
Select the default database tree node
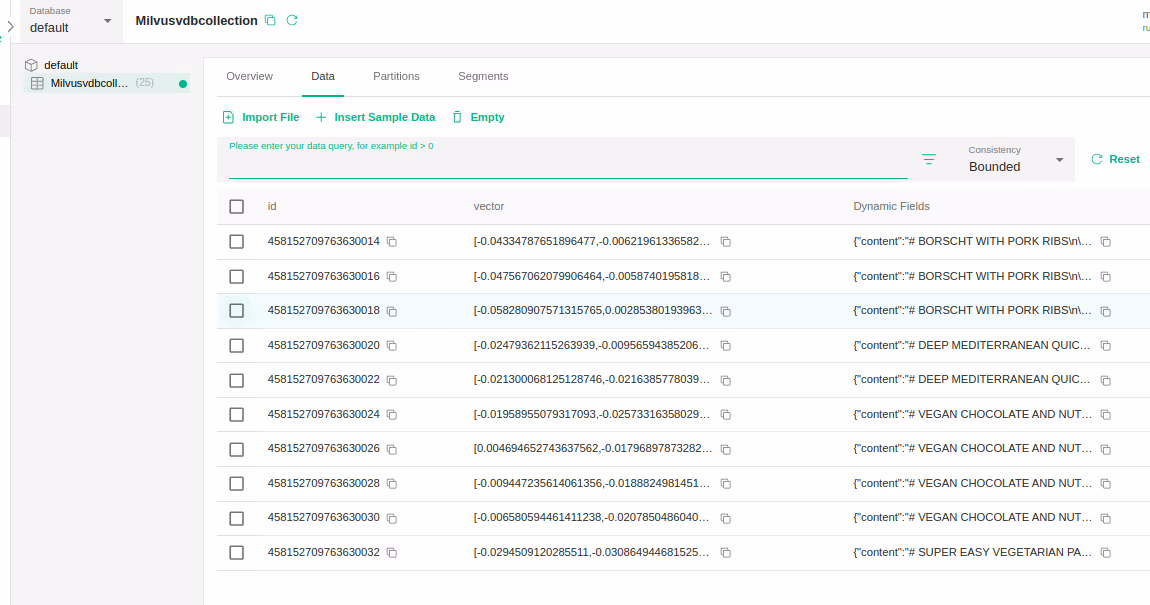(60, 65)
